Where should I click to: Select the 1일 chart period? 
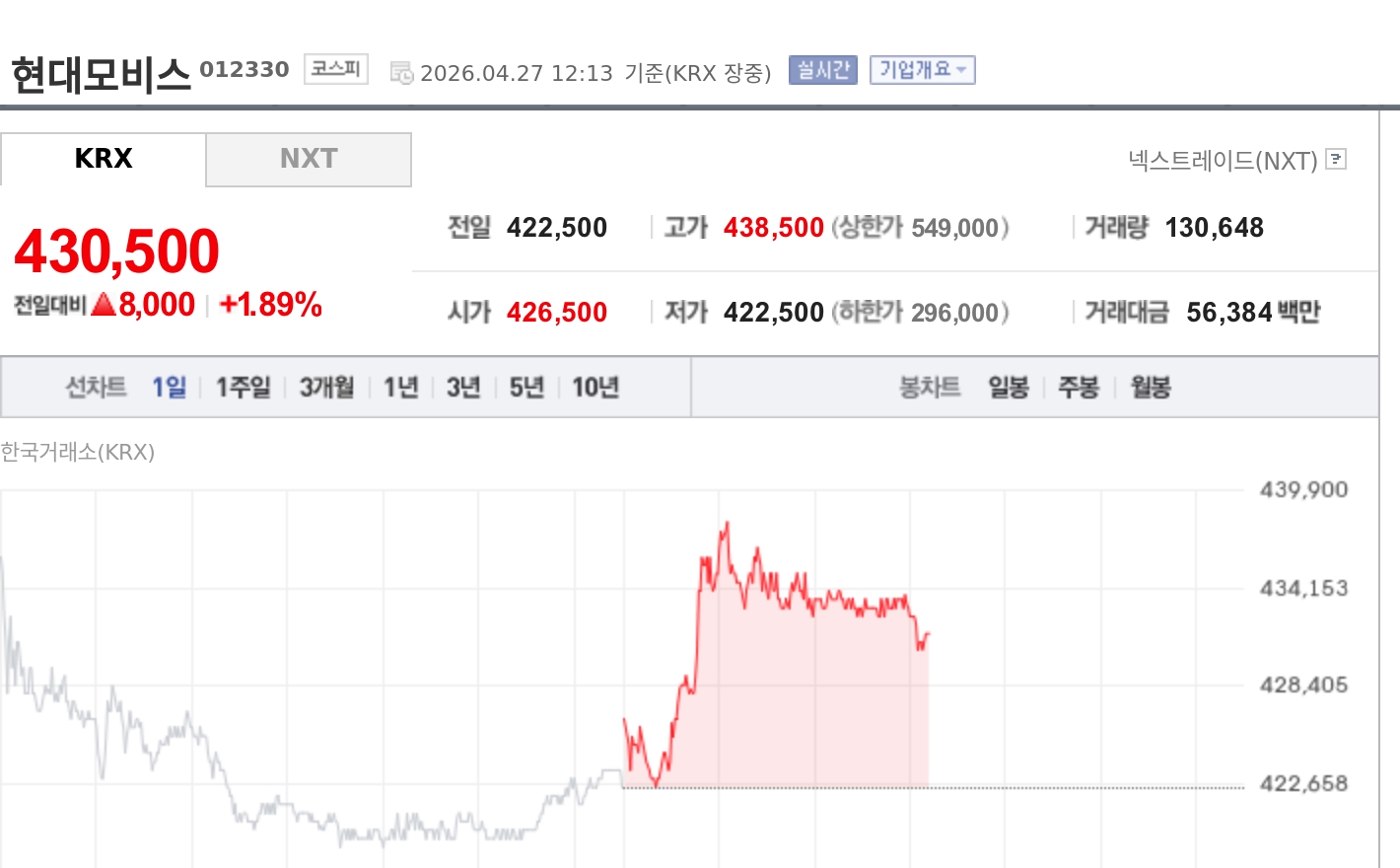pos(169,388)
